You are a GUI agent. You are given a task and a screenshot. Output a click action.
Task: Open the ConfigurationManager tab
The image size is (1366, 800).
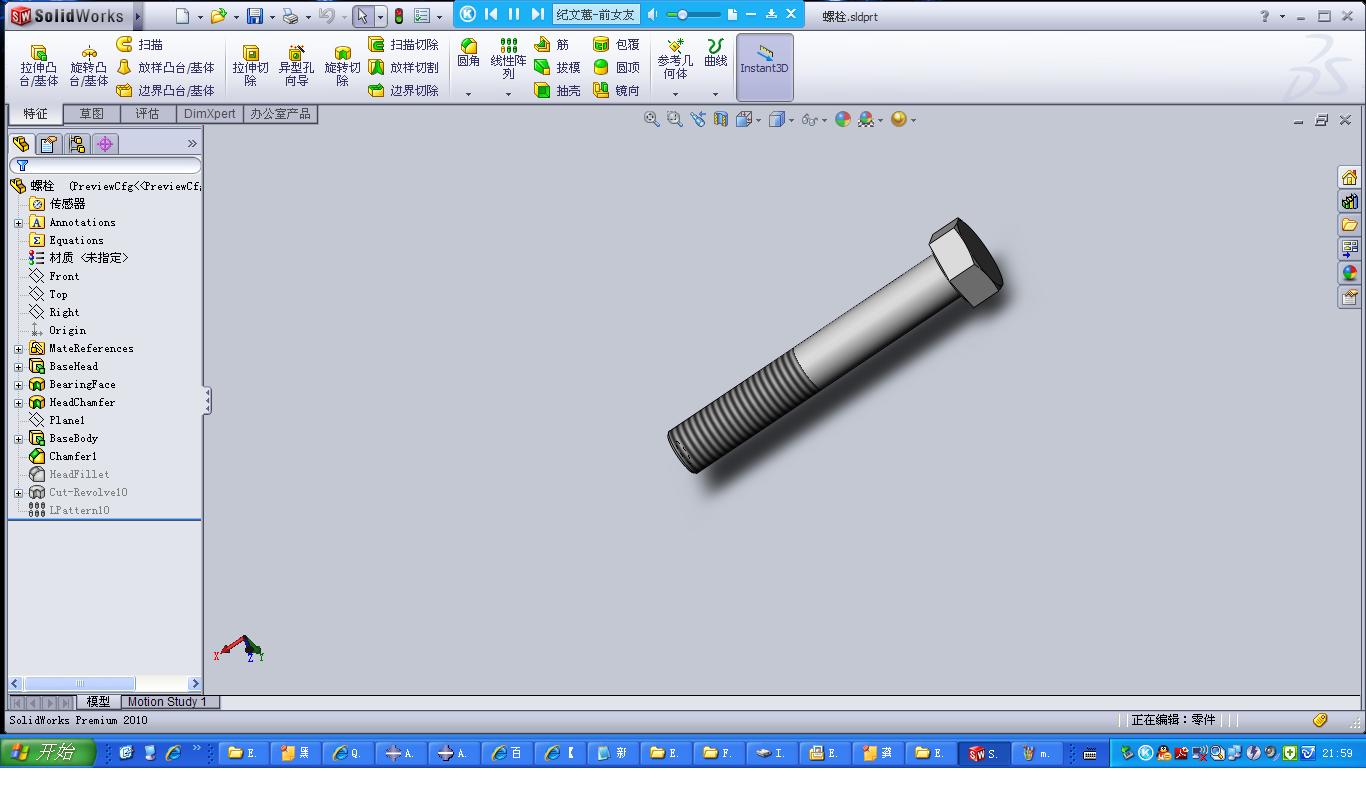tap(77, 144)
